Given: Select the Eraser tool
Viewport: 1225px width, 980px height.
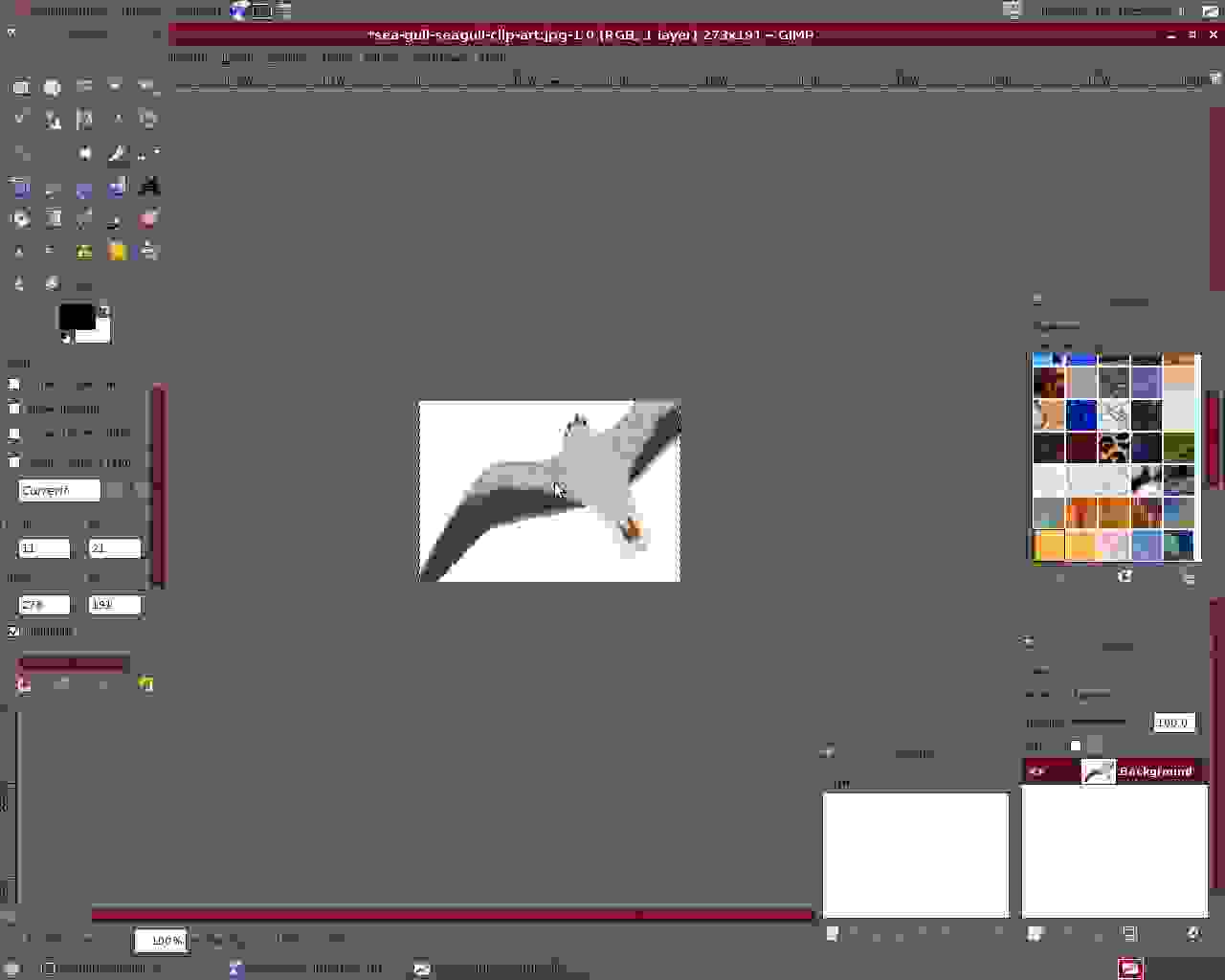Looking at the screenshot, I should pos(148,218).
